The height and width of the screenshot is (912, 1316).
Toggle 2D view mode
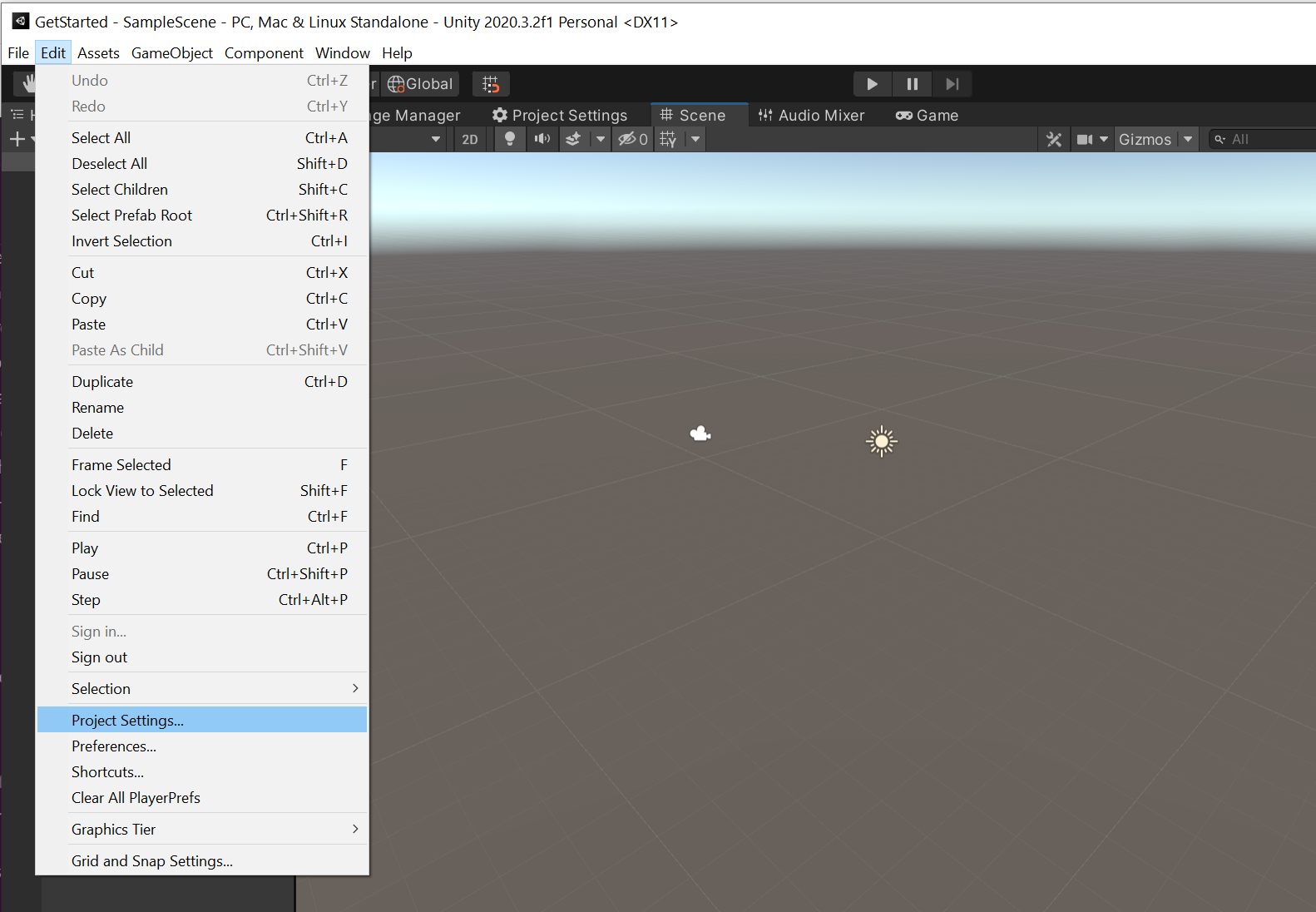[470, 139]
